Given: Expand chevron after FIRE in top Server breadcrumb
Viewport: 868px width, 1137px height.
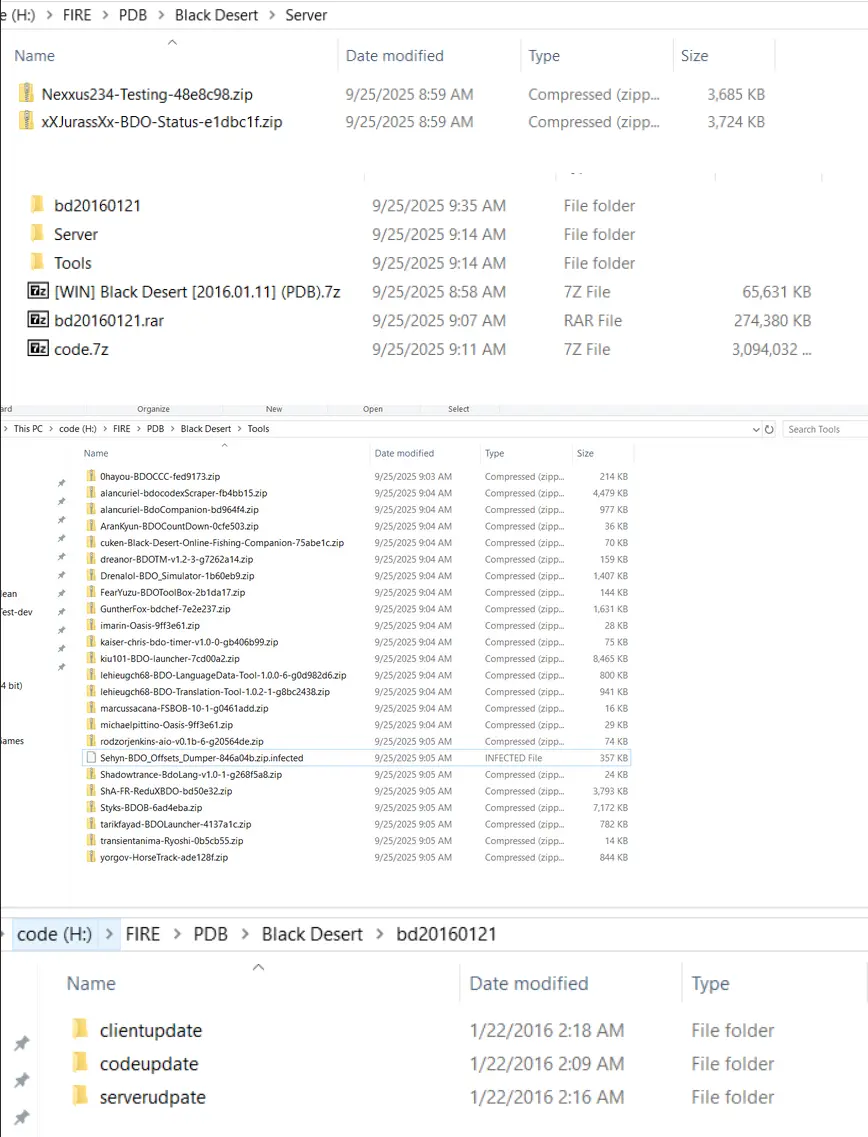Looking at the screenshot, I should [x=104, y=15].
